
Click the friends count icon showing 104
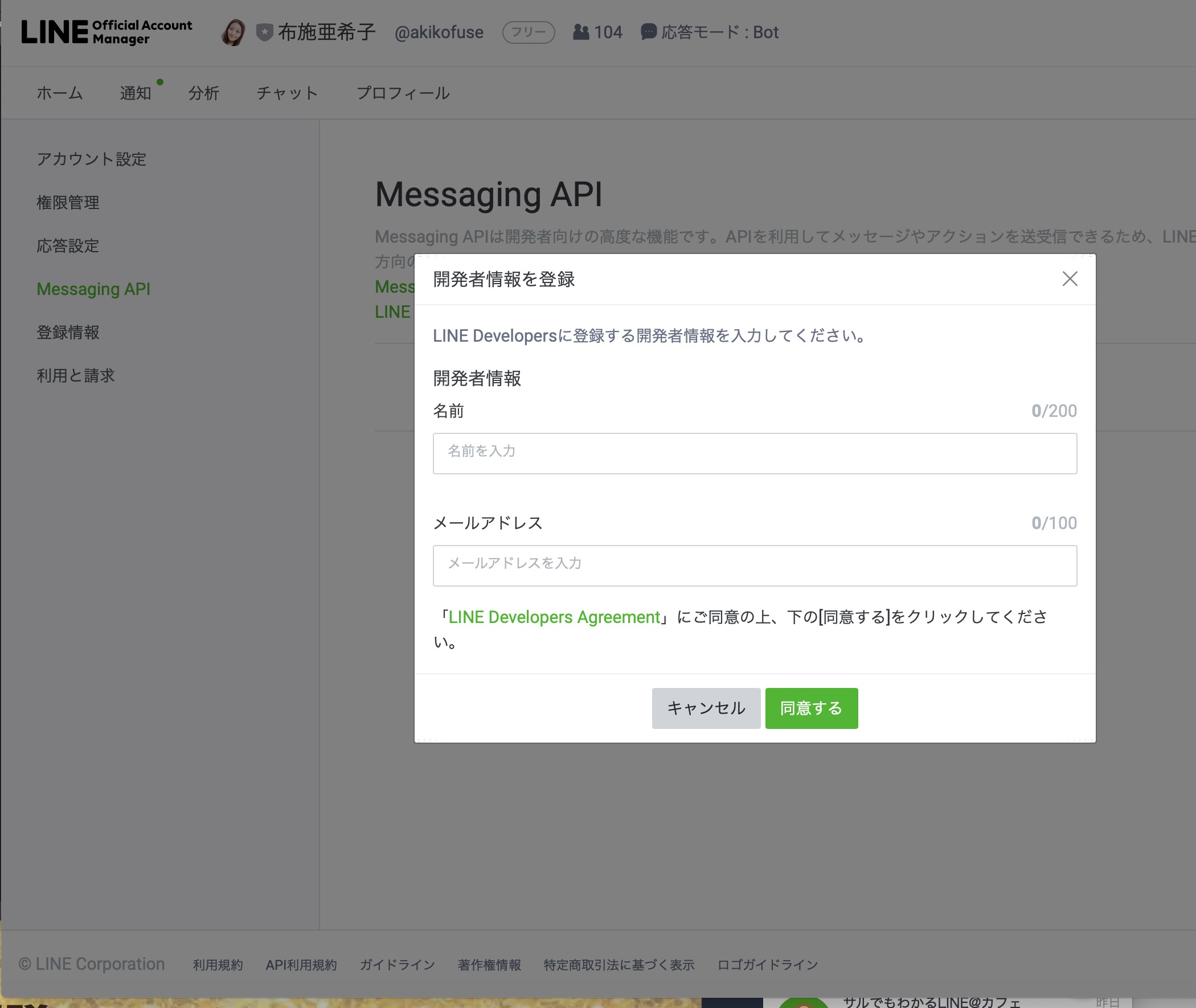point(580,32)
